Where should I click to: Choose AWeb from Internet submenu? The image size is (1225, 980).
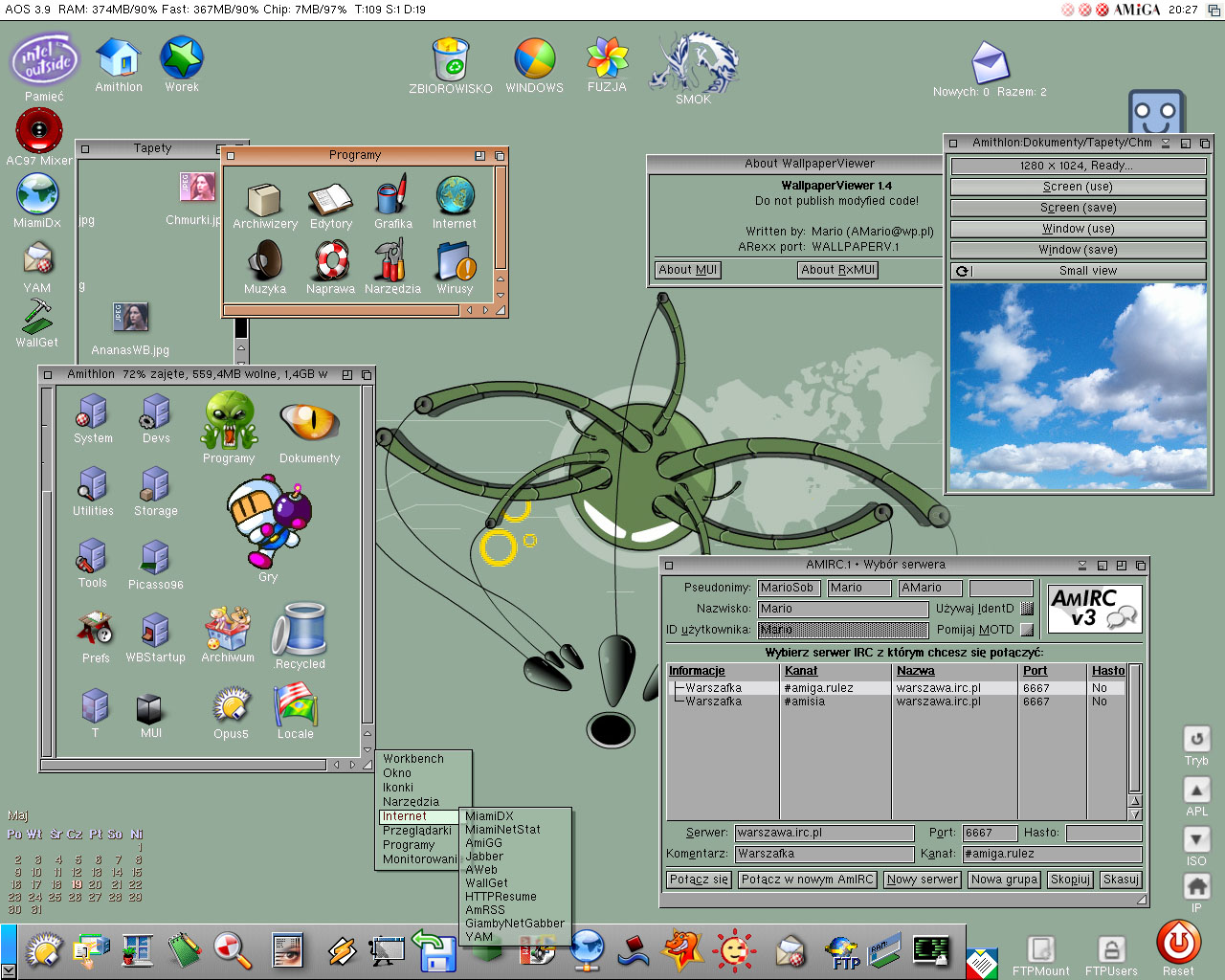coord(481,870)
